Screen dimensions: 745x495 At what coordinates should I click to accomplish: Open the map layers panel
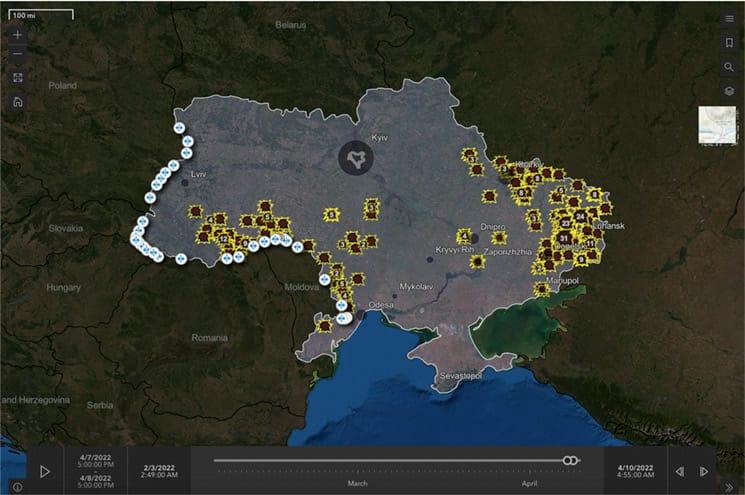pos(728,91)
